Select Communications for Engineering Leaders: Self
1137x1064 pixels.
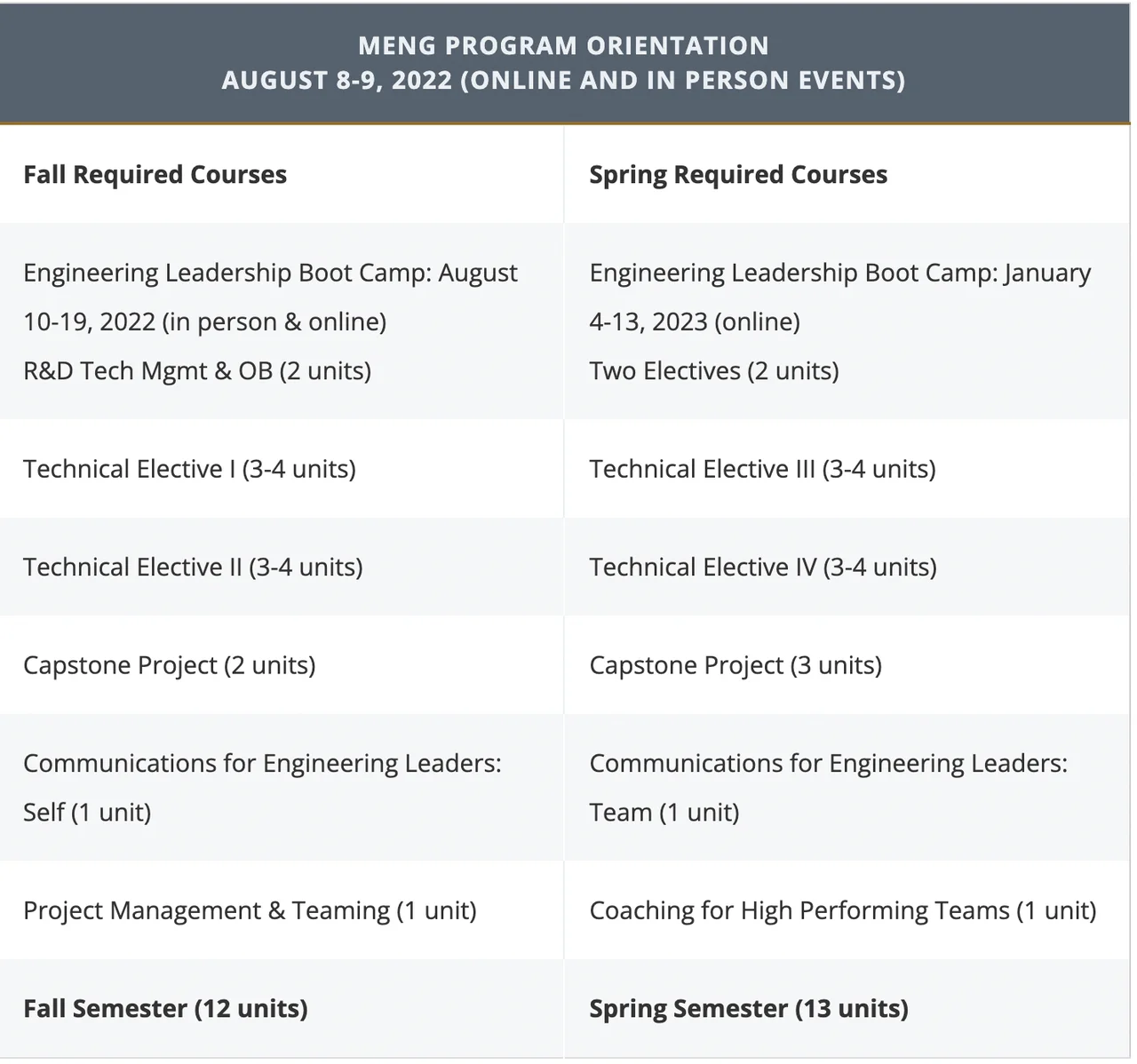262,787
